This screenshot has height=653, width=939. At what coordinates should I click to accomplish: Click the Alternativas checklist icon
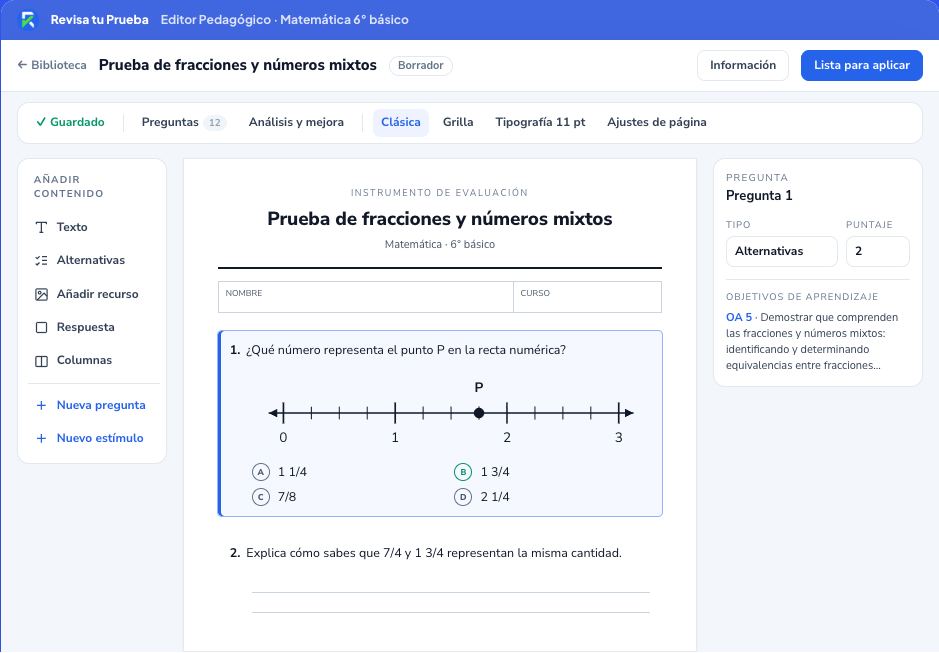pyautogui.click(x=41, y=261)
